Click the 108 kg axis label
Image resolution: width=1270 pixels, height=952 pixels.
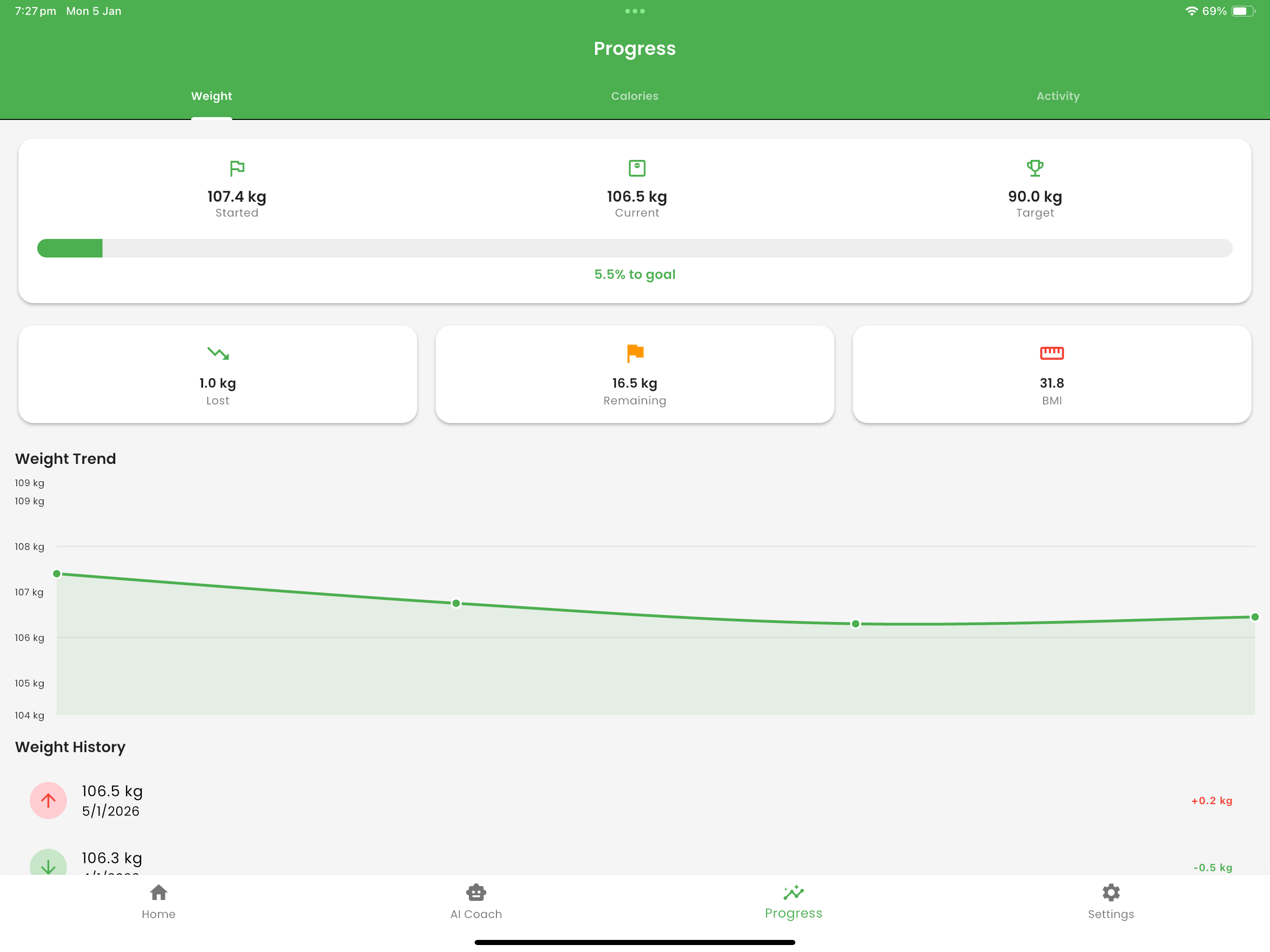[x=29, y=547]
